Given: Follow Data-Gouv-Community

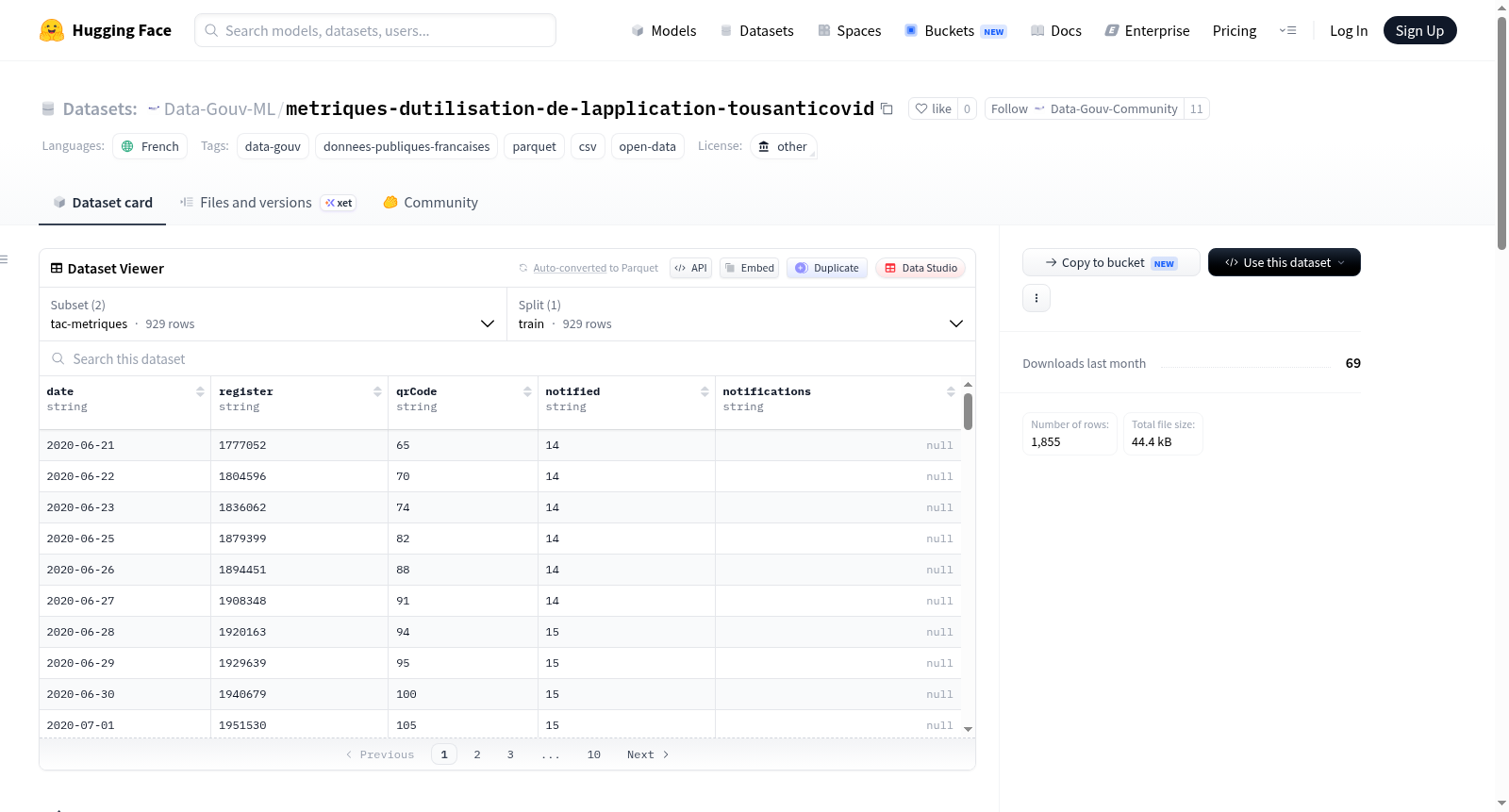Looking at the screenshot, I should click(x=1084, y=108).
